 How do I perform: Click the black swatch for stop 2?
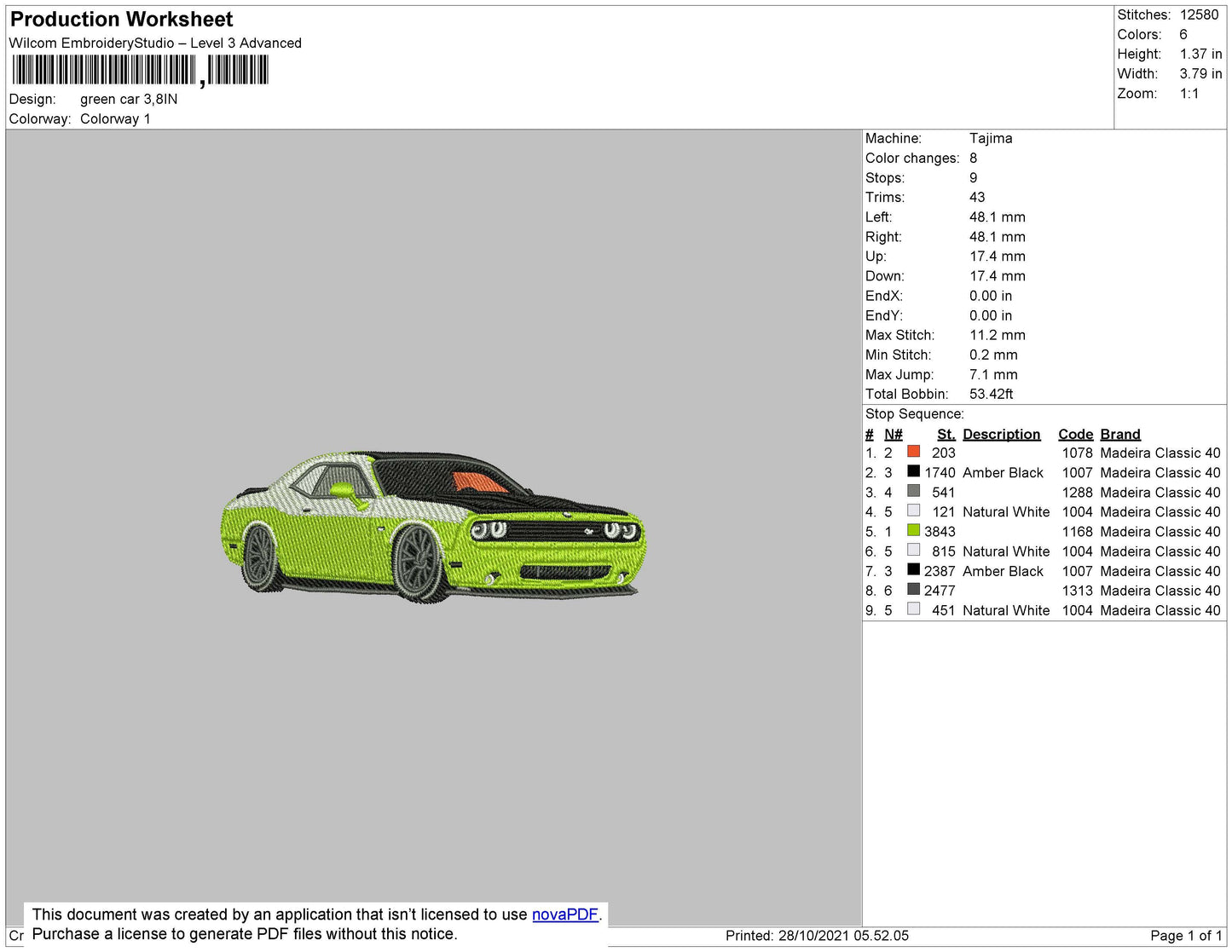click(x=914, y=471)
